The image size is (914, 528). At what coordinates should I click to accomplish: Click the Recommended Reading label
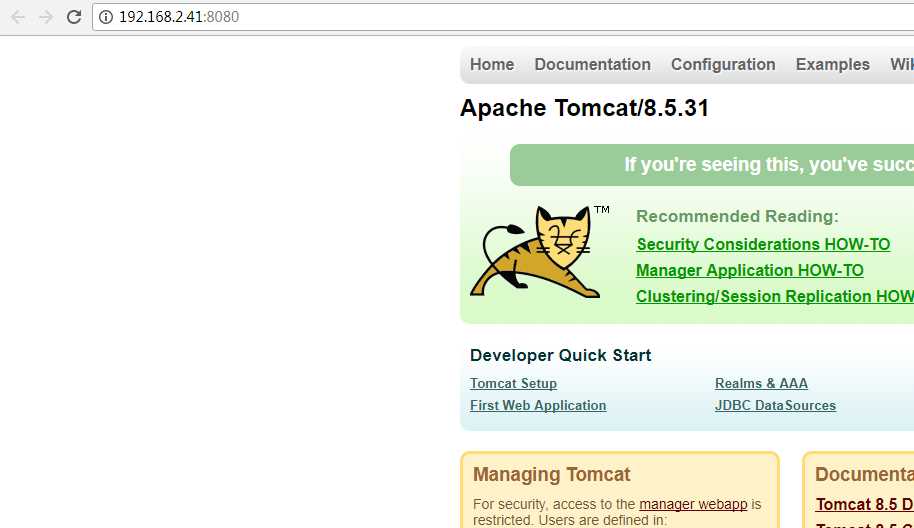point(737,216)
